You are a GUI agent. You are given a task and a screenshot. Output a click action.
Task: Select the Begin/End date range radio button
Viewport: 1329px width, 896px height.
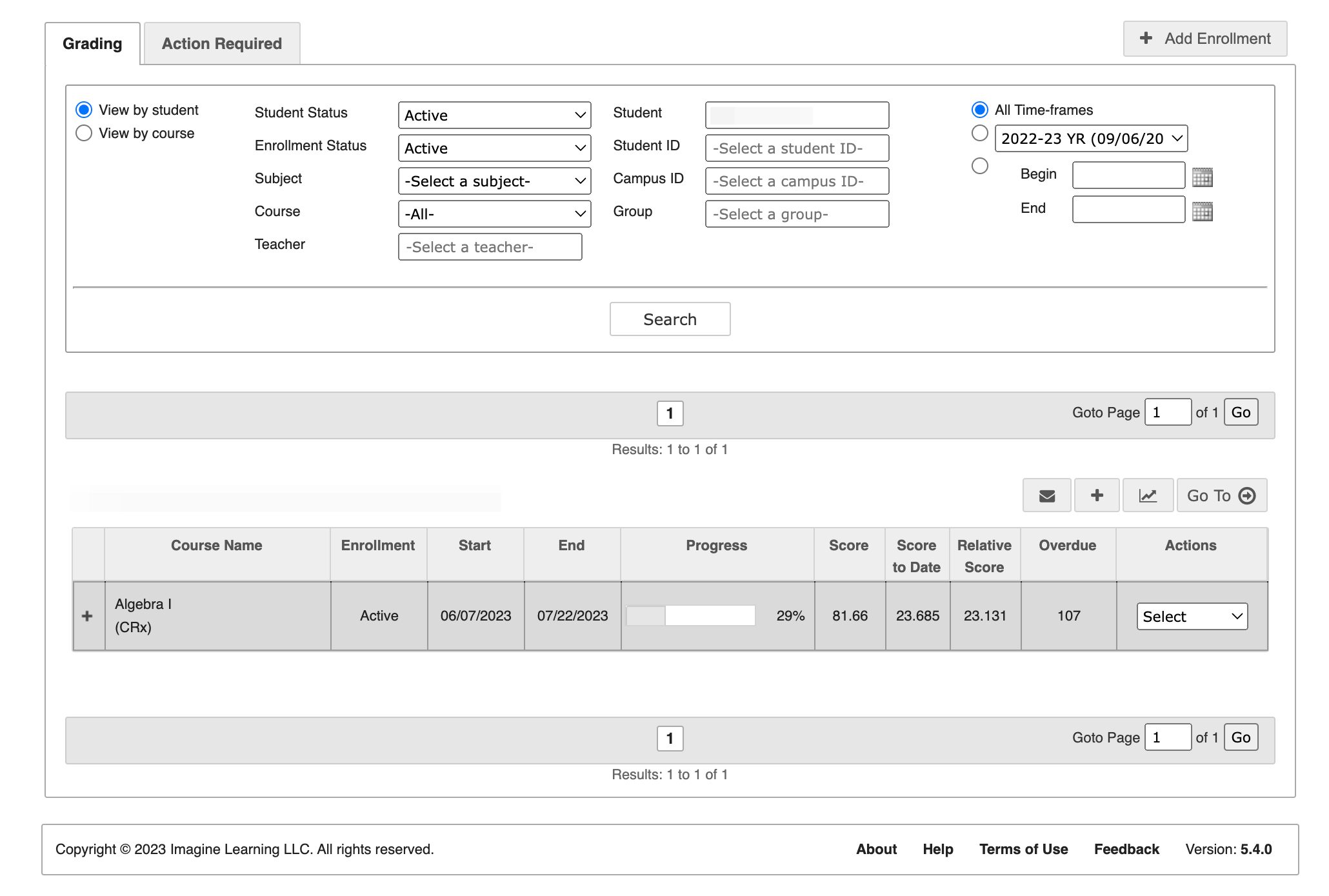click(x=980, y=166)
